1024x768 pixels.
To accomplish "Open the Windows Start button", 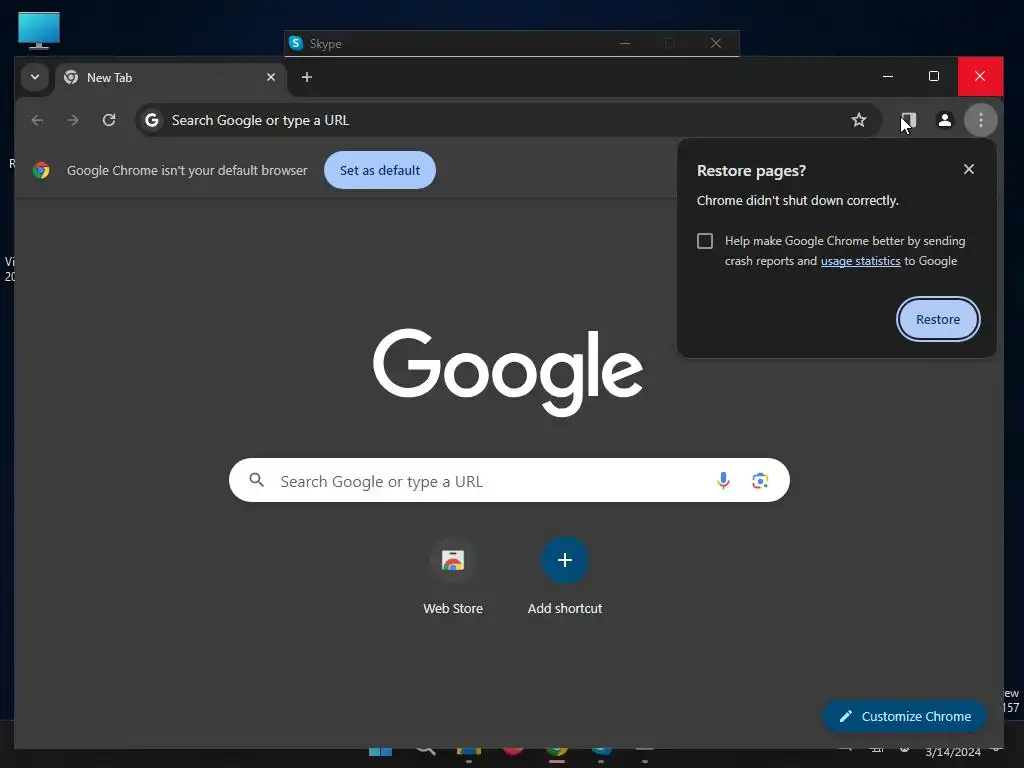I will [380, 752].
